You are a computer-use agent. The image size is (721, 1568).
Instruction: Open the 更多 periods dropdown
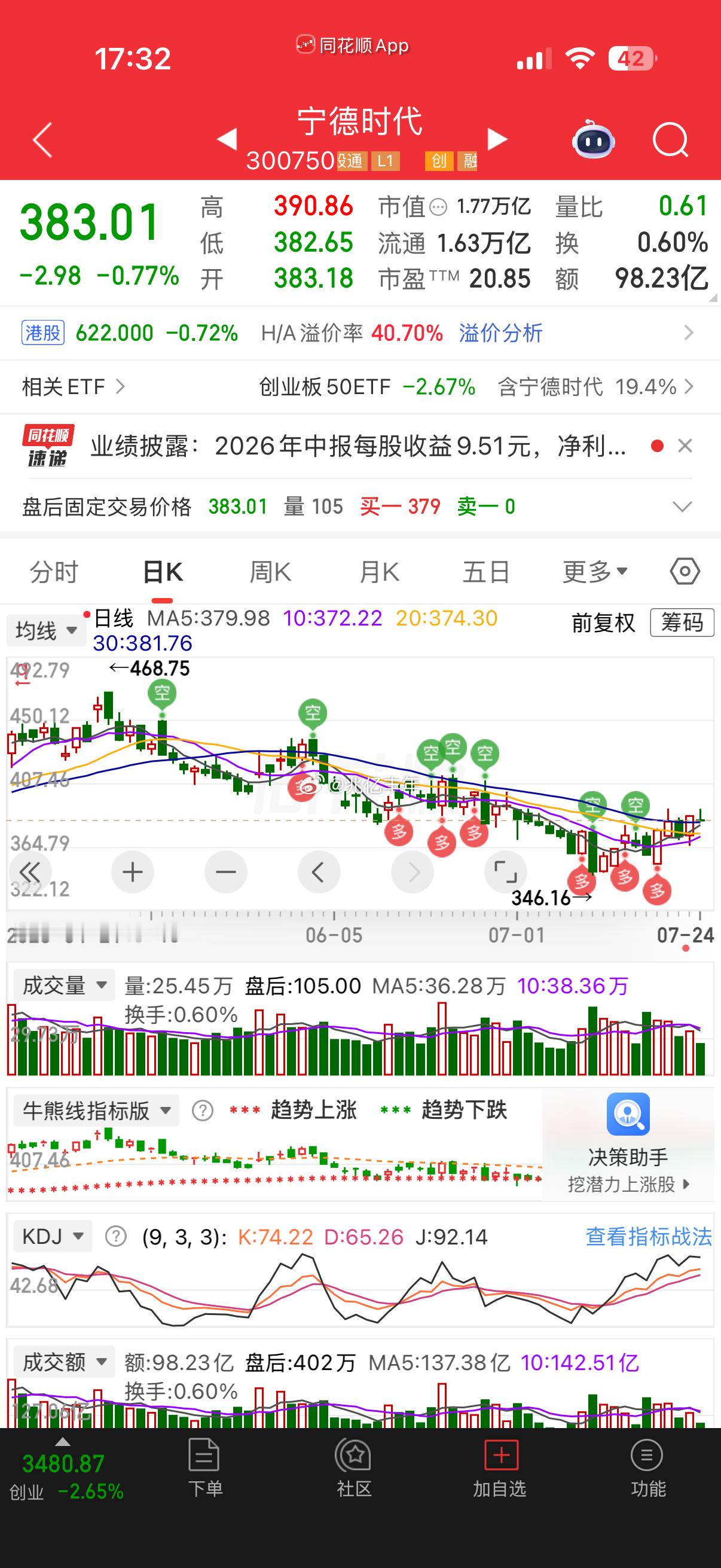tap(594, 572)
